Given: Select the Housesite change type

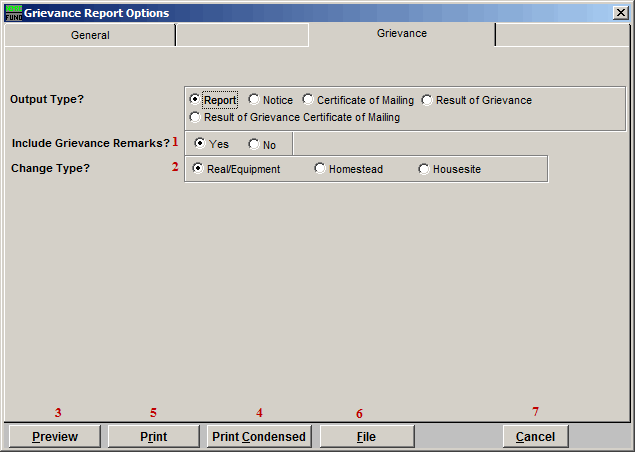Looking at the screenshot, I should tap(424, 169).
